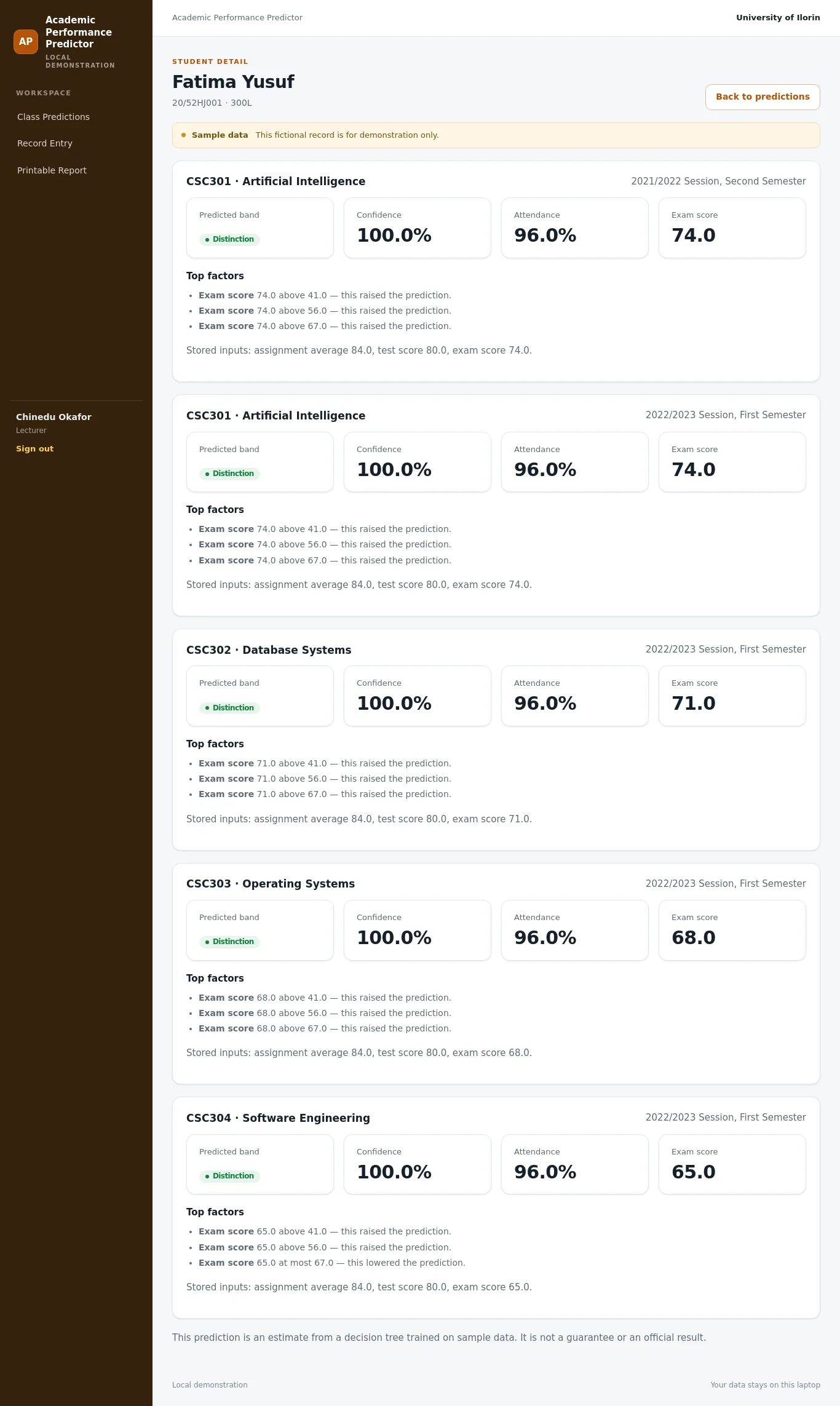The image size is (840, 1406).
Task: Click the Distinction badge in CSC302 Database Systems
Action: point(229,708)
